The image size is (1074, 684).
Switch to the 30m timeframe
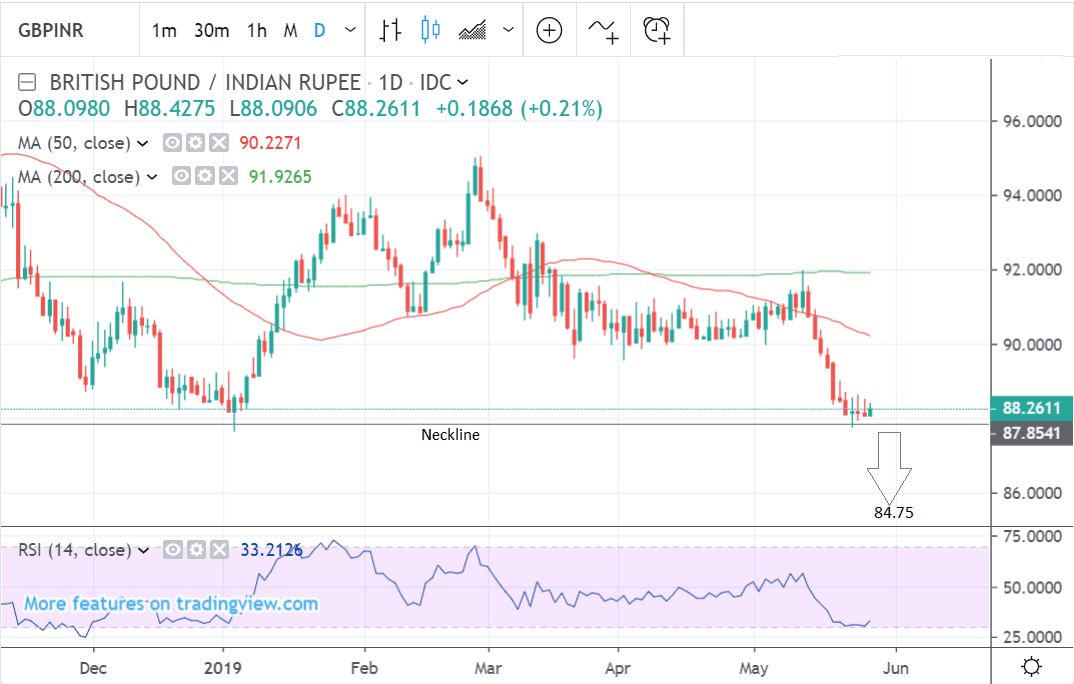pyautogui.click(x=212, y=30)
